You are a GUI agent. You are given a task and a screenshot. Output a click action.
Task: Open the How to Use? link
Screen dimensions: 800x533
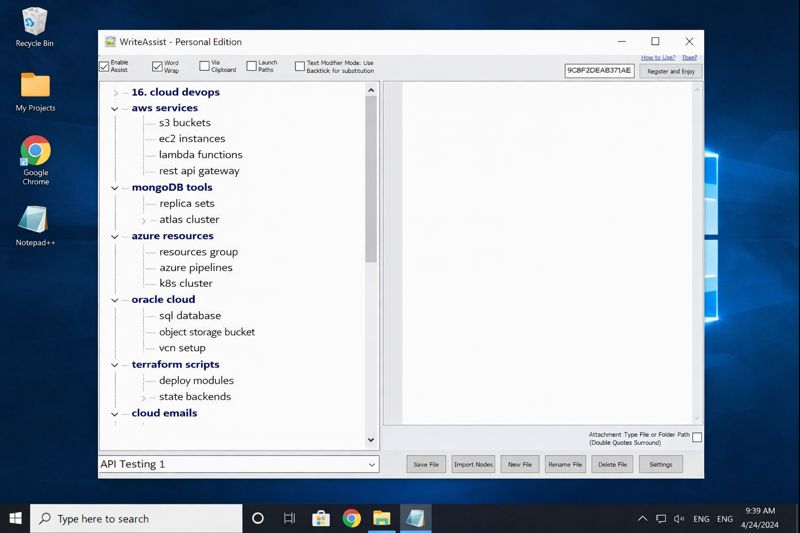tap(657, 57)
